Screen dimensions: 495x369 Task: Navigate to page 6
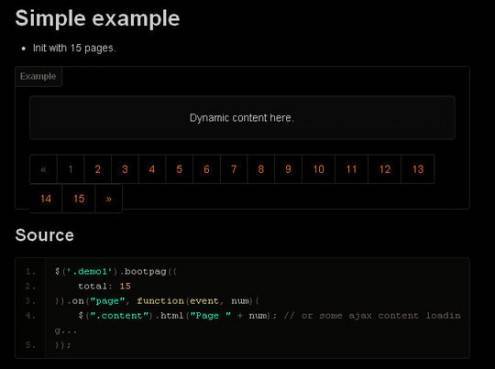coord(207,169)
